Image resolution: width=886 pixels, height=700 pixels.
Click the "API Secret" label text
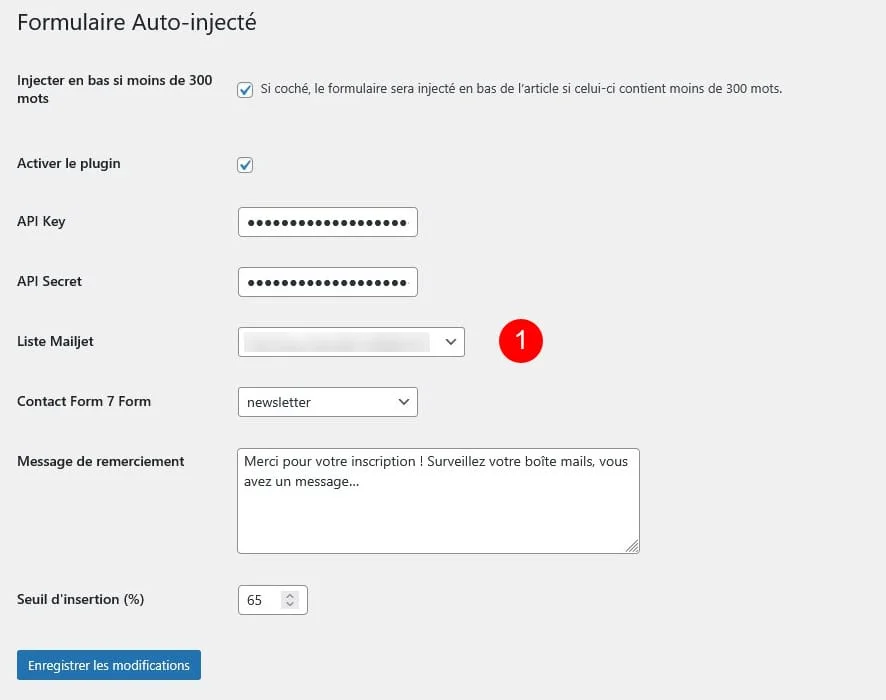pos(49,281)
